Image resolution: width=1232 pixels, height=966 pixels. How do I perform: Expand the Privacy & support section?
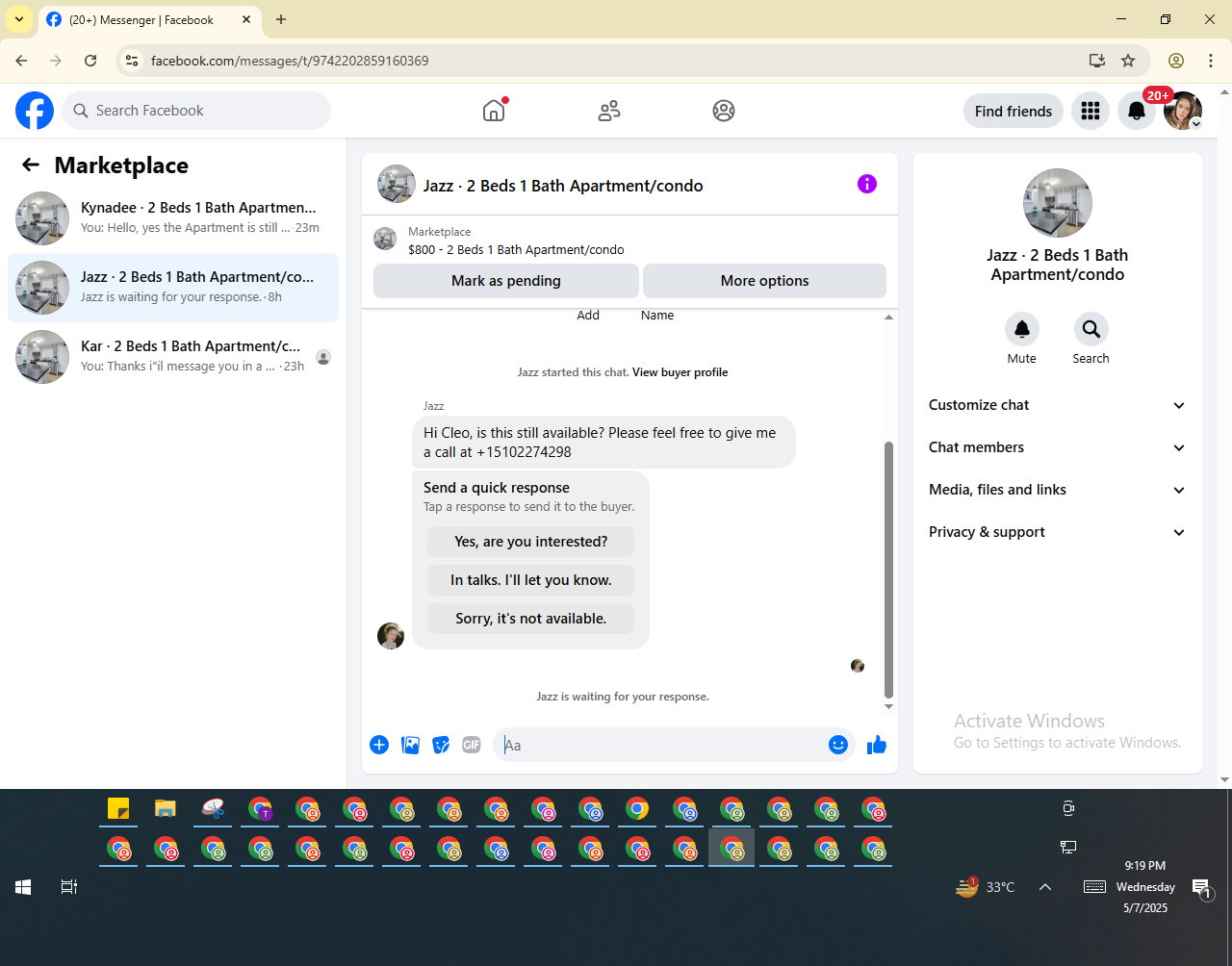pyautogui.click(x=1058, y=532)
